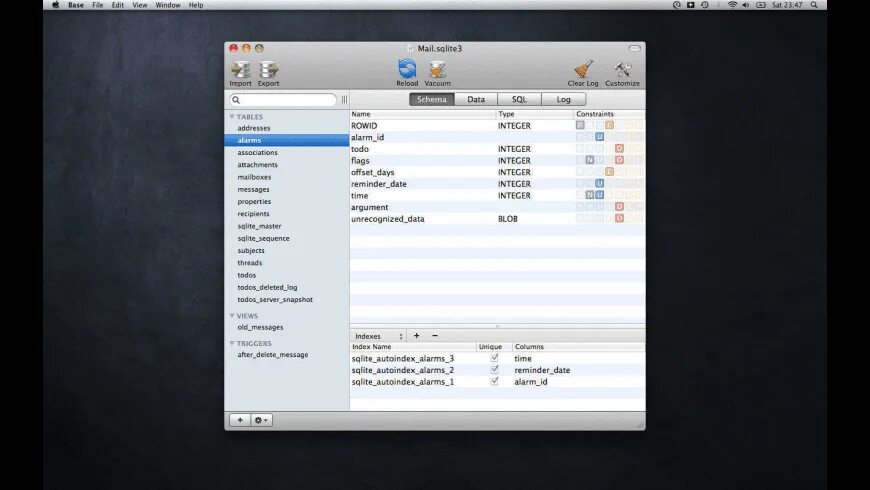Select the sqlite_master table
The height and width of the screenshot is (490, 870).
(287, 226)
